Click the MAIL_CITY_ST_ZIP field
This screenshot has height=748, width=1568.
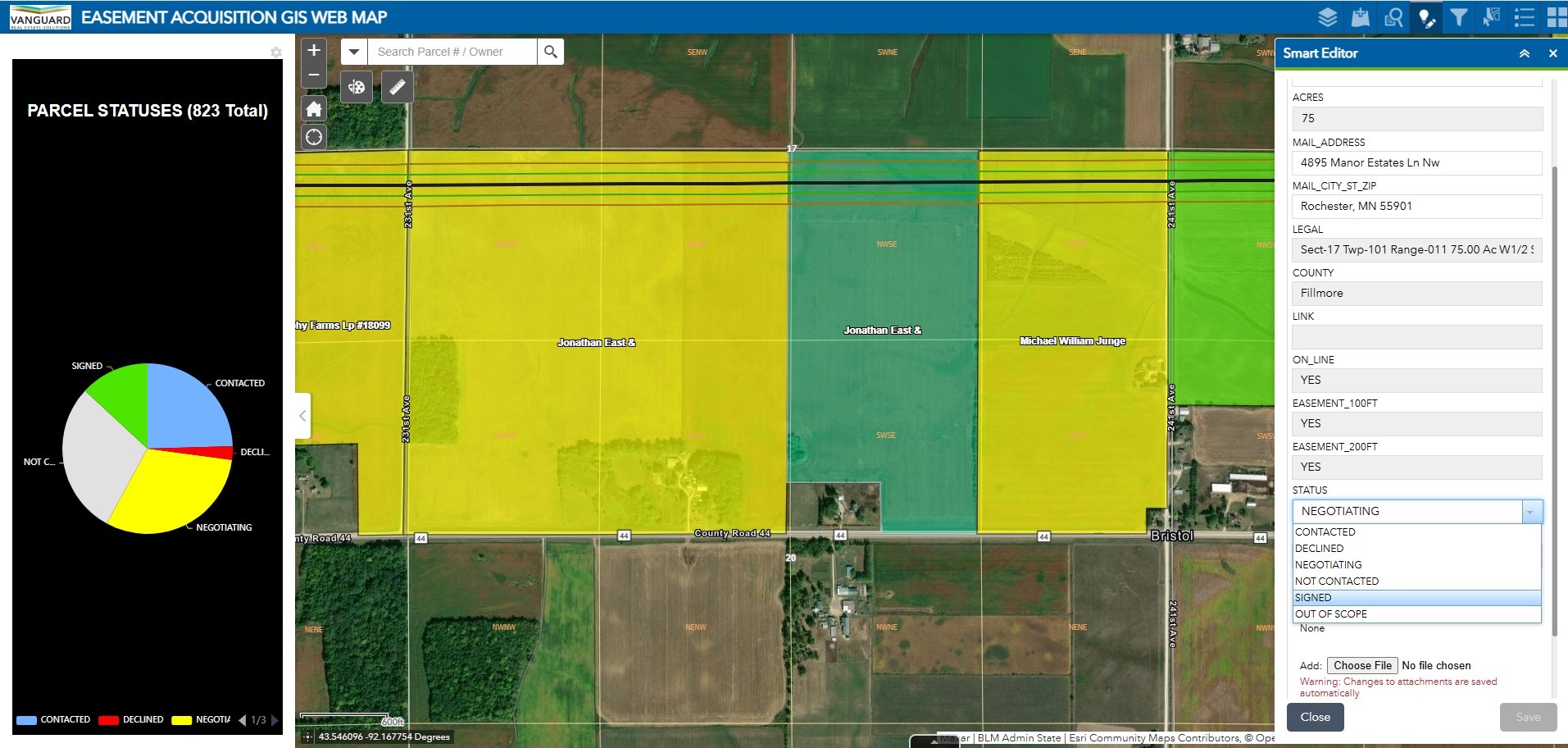(1417, 206)
